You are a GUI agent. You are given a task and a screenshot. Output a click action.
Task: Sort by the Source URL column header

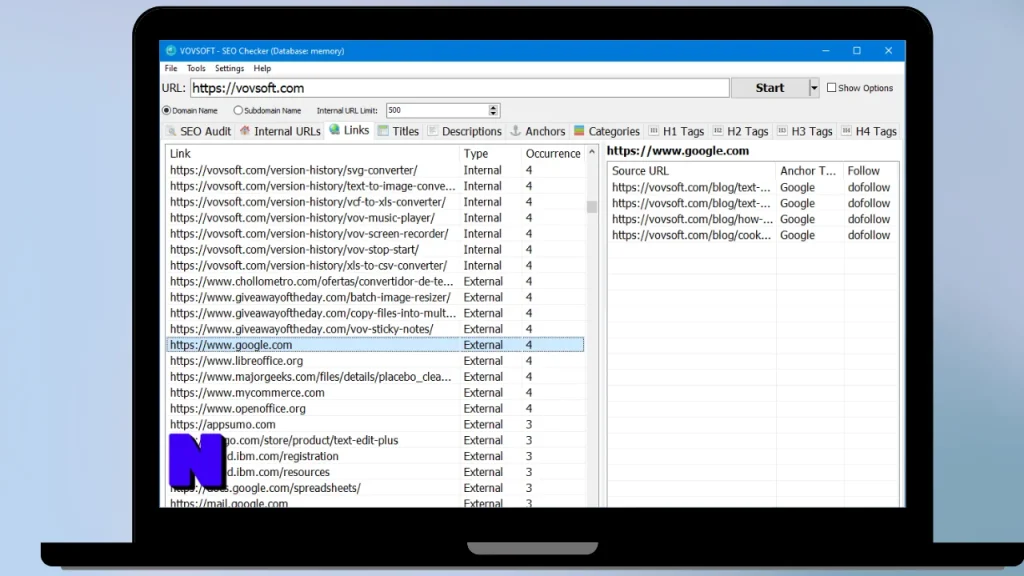(692, 170)
